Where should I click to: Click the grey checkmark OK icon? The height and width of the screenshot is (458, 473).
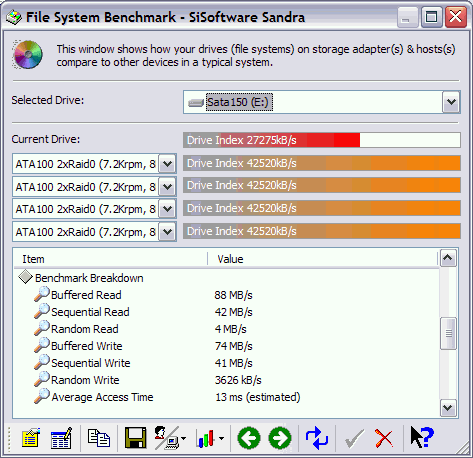tap(354, 439)
